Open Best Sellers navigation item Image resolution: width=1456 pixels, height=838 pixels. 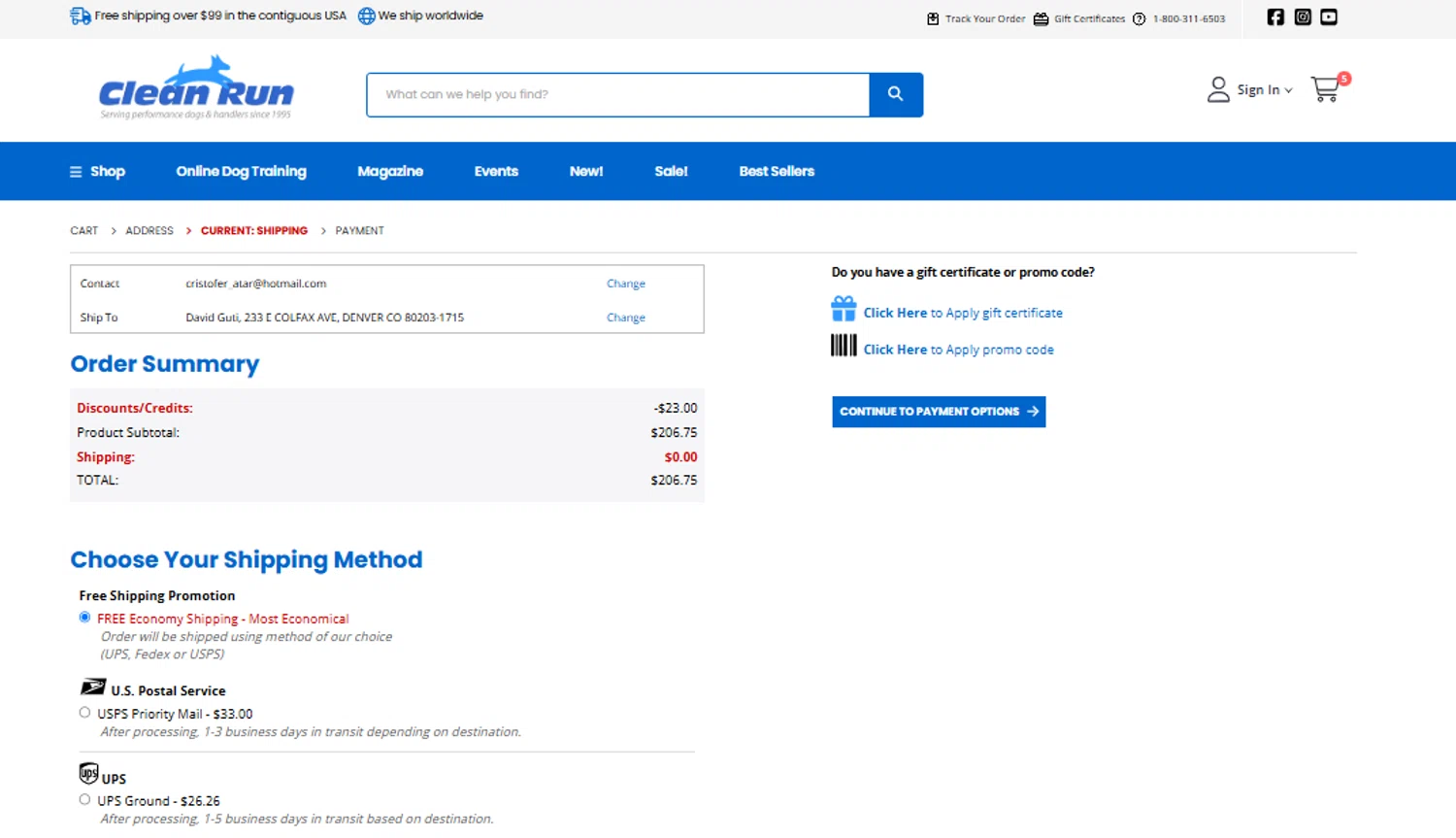[777, 171]
